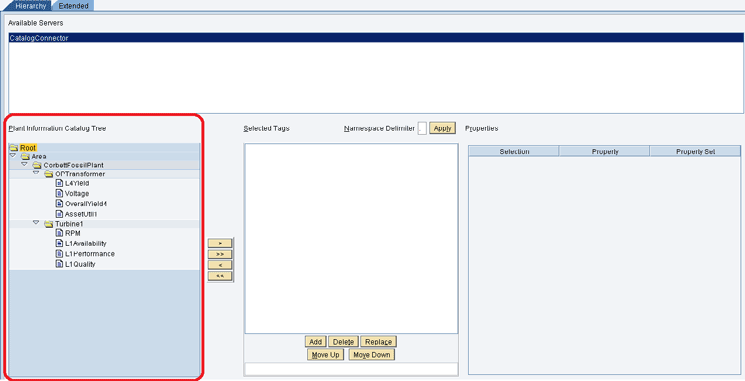Select the L1Availability tag label
This screenshot has height=381, width=745.
[86, 244]
